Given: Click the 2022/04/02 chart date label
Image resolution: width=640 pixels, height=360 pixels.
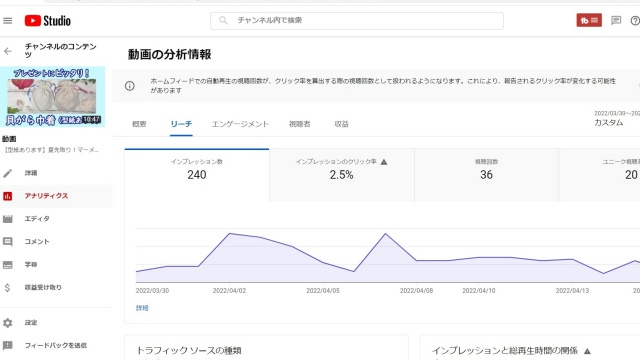Looking at the screenshot, I should tap(229, 291).
